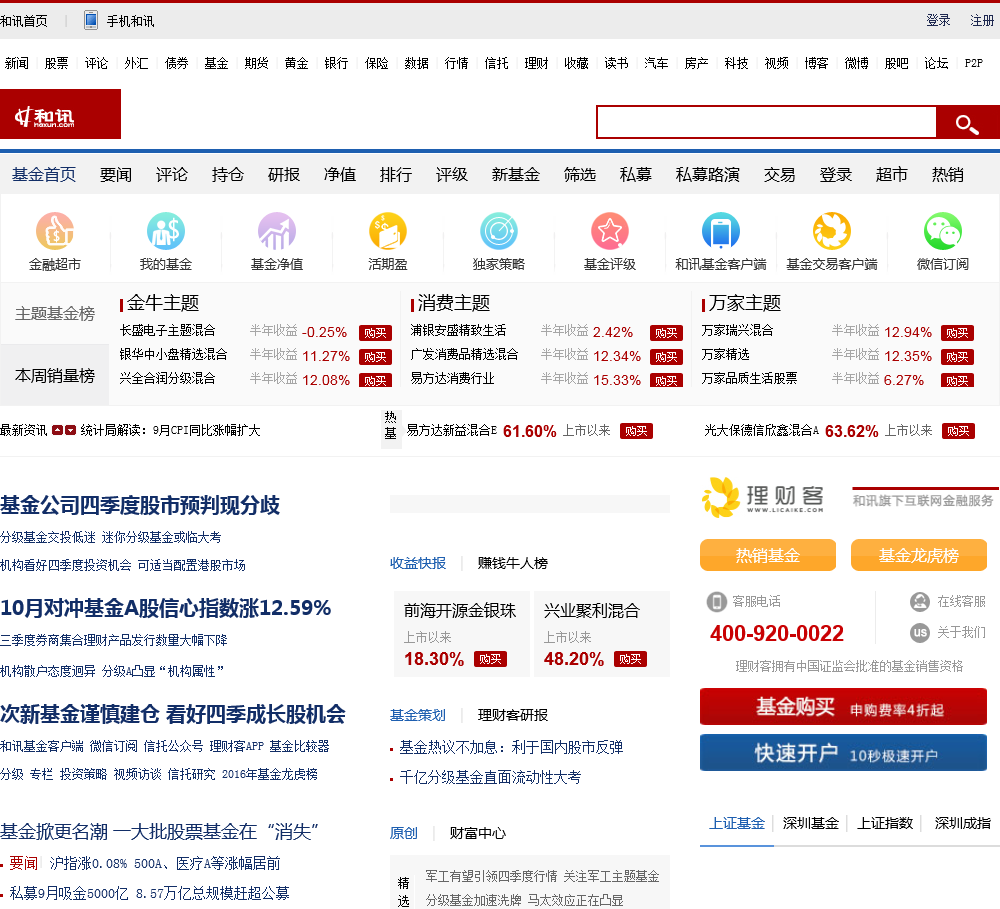Buy 前海开源金银珠 via 购买 button
Screen dimensions: 1000x909
[x=490, y=659]
